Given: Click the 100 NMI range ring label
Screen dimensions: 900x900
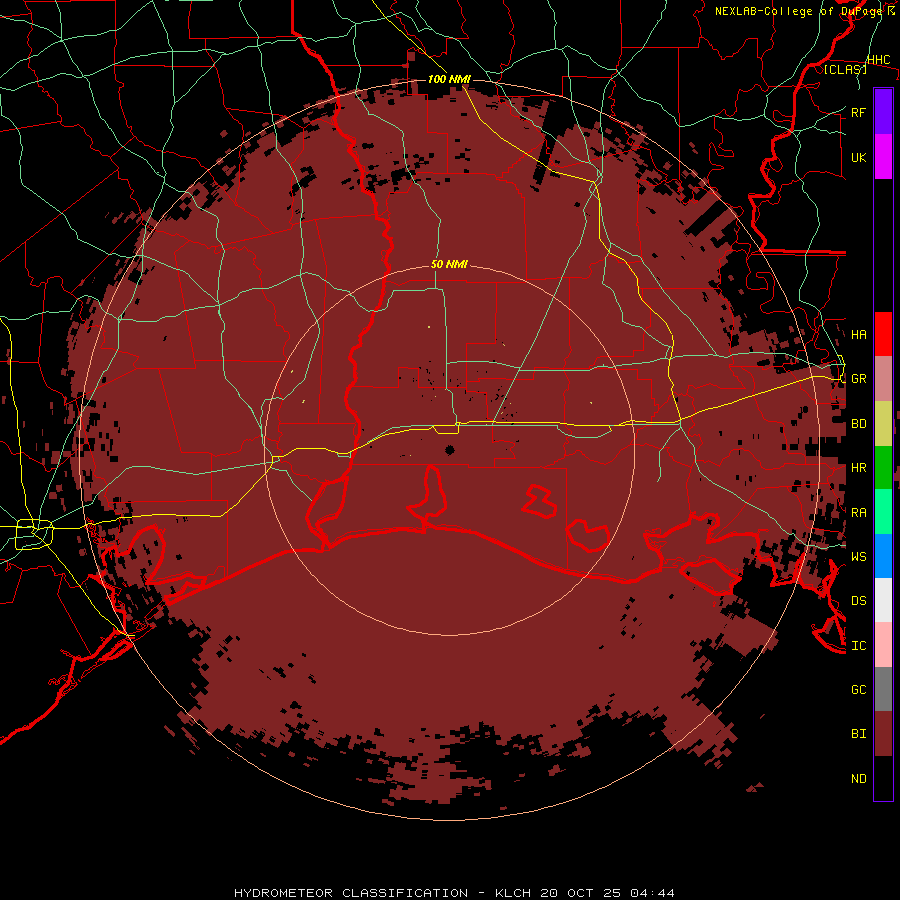Looking at the screenshot, I should pos(449,79).
